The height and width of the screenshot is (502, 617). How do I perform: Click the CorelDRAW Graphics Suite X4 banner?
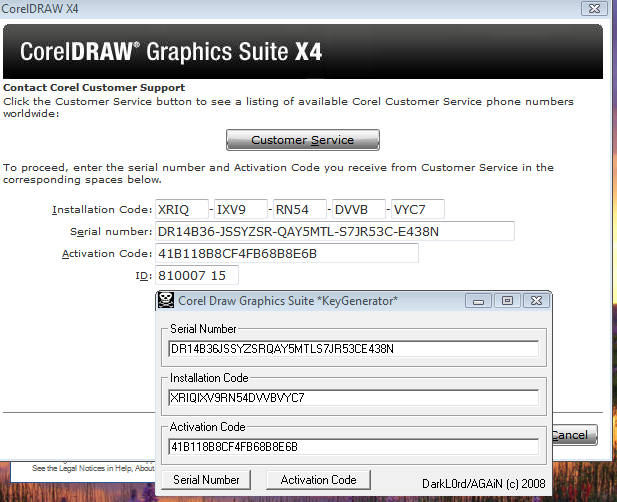pos(303,52)
